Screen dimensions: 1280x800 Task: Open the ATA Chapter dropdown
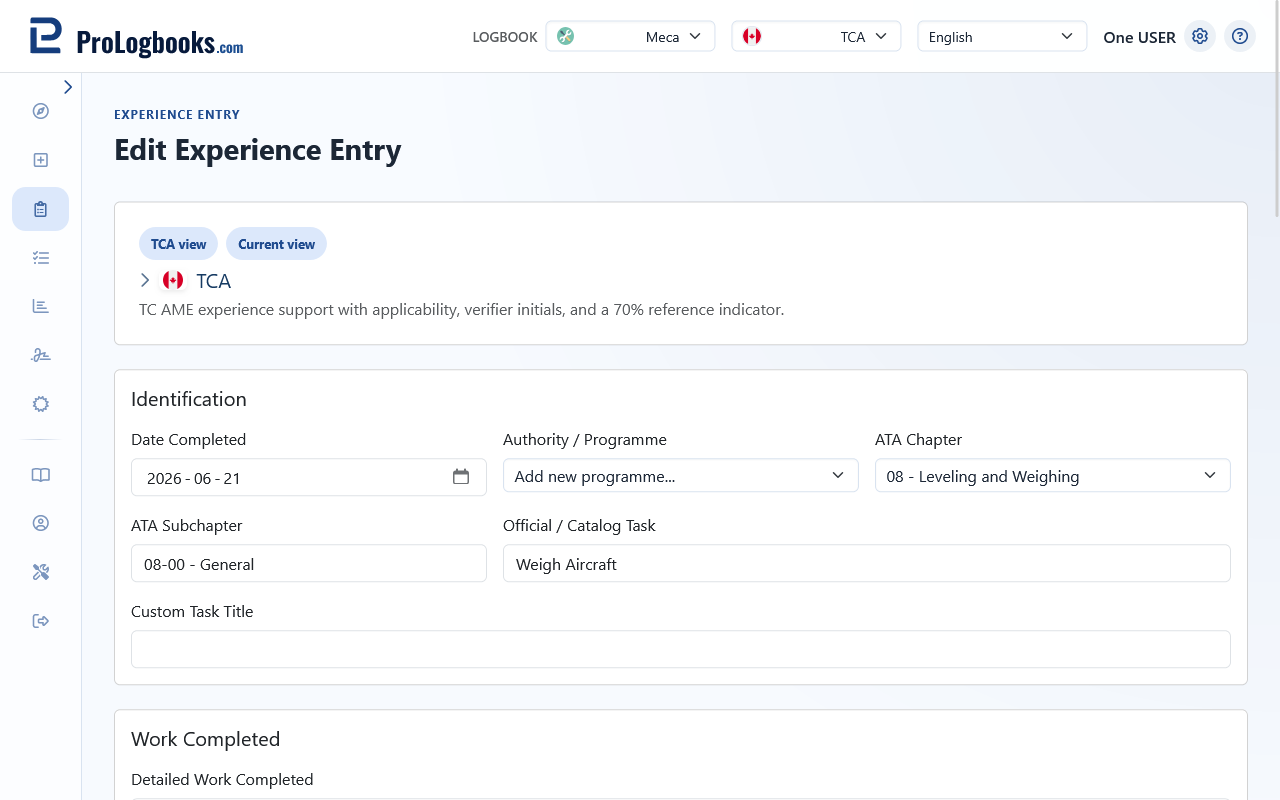coord(1053,476)
